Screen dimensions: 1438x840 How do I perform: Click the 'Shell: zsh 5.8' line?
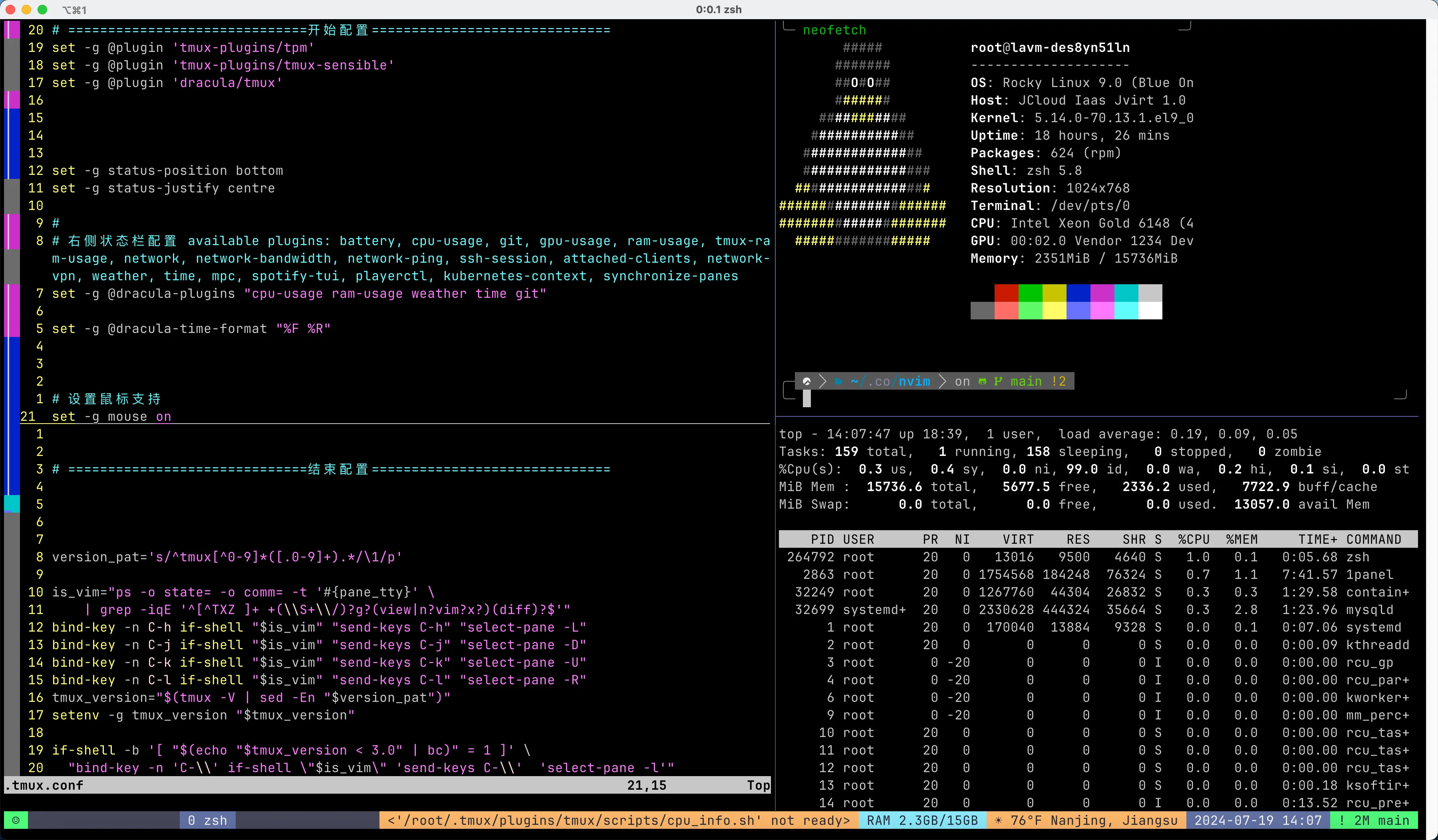click(x=1026, y=170)
